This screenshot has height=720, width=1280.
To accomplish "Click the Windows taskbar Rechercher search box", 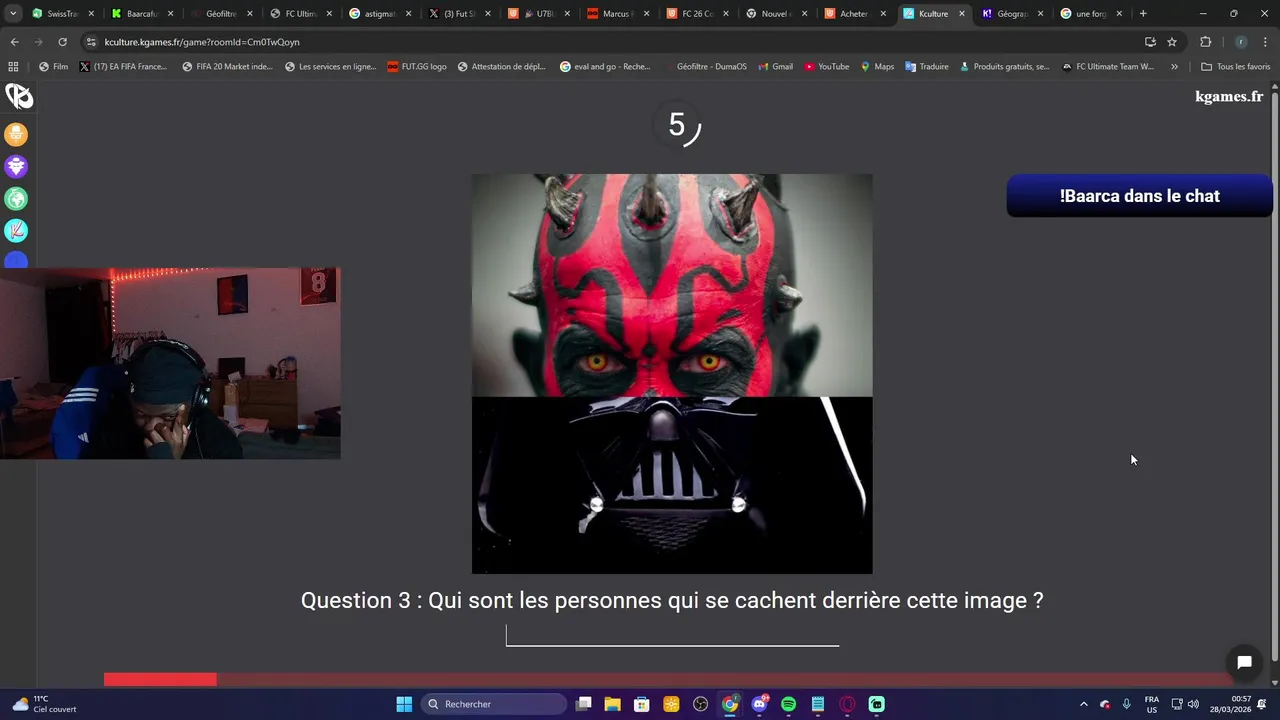I will pyautogui.click(x=494, y=704).
